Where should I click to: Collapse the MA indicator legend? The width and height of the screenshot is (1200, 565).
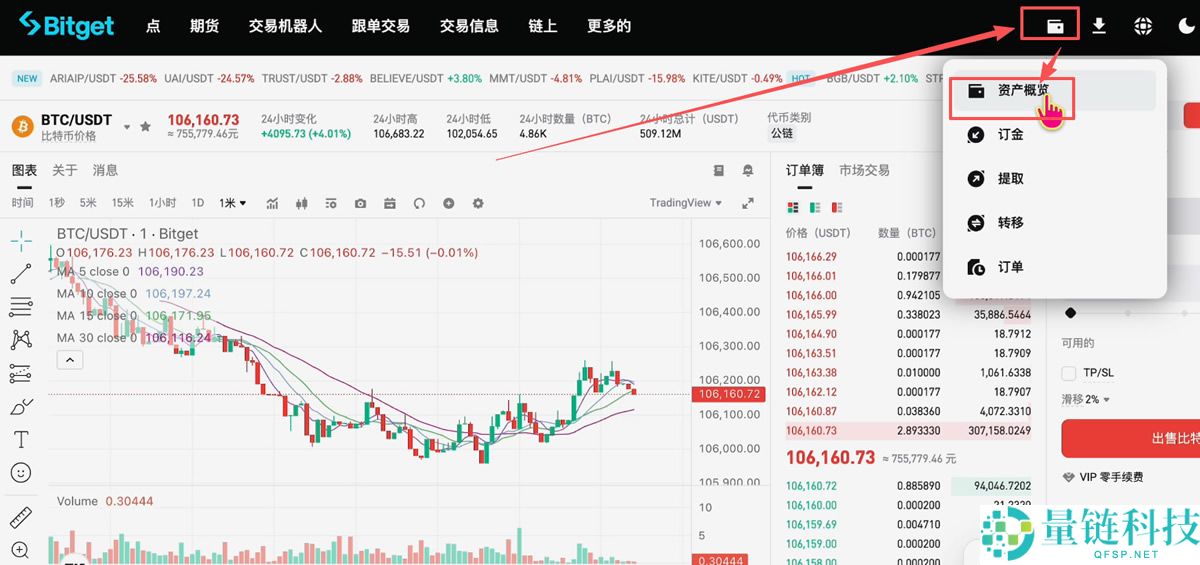tap(69, 360)
